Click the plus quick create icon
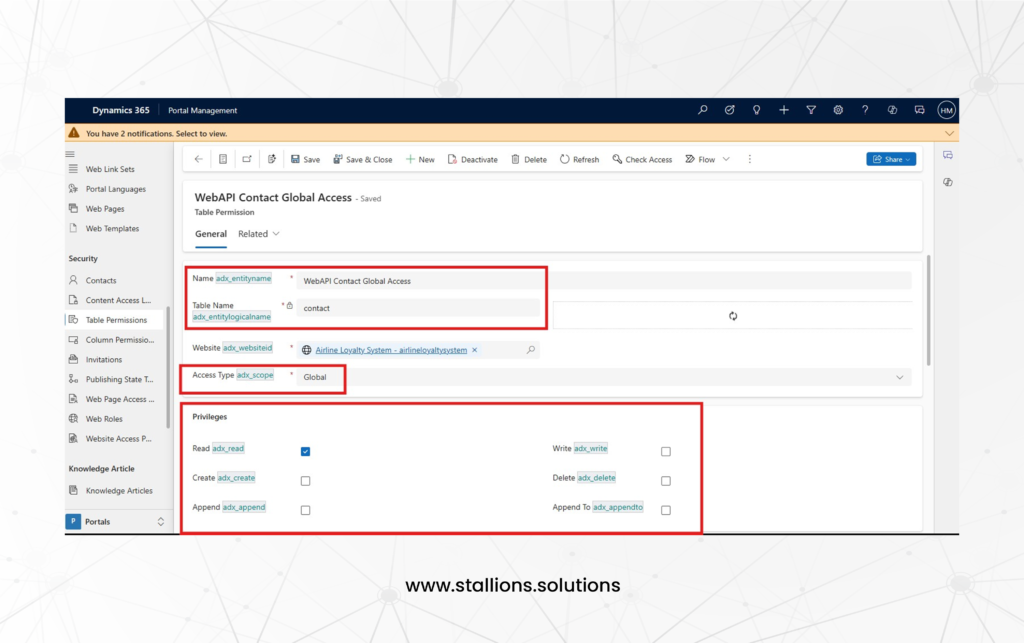 784,110
